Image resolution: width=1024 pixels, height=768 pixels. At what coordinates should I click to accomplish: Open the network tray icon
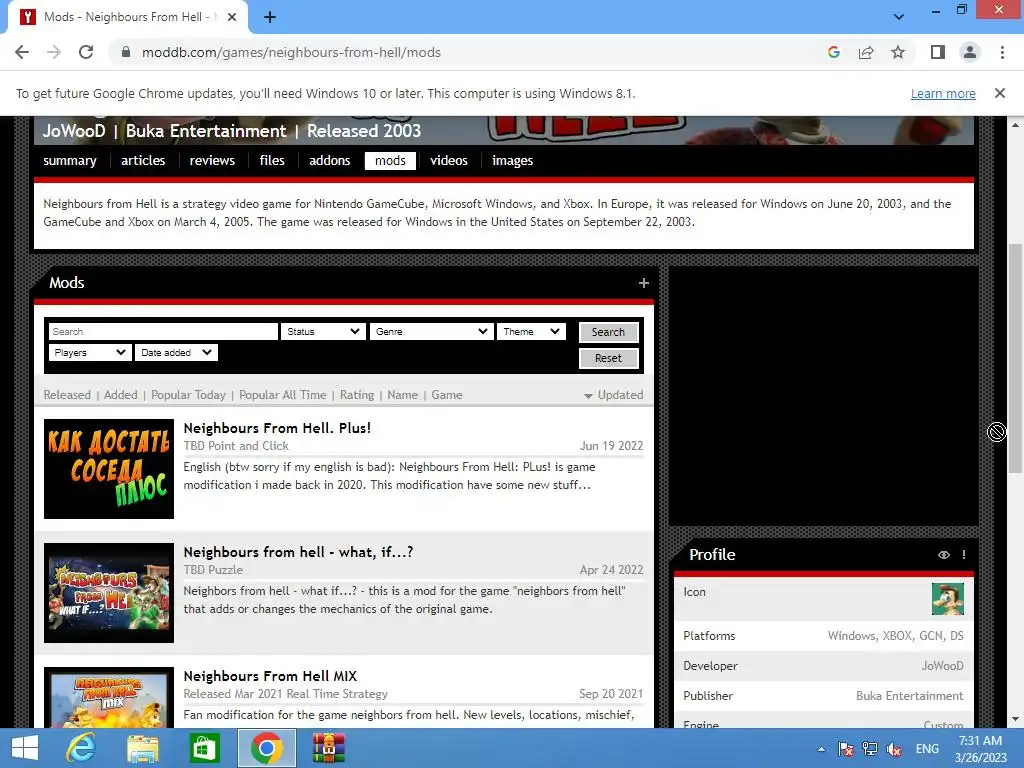click(870, 749)
